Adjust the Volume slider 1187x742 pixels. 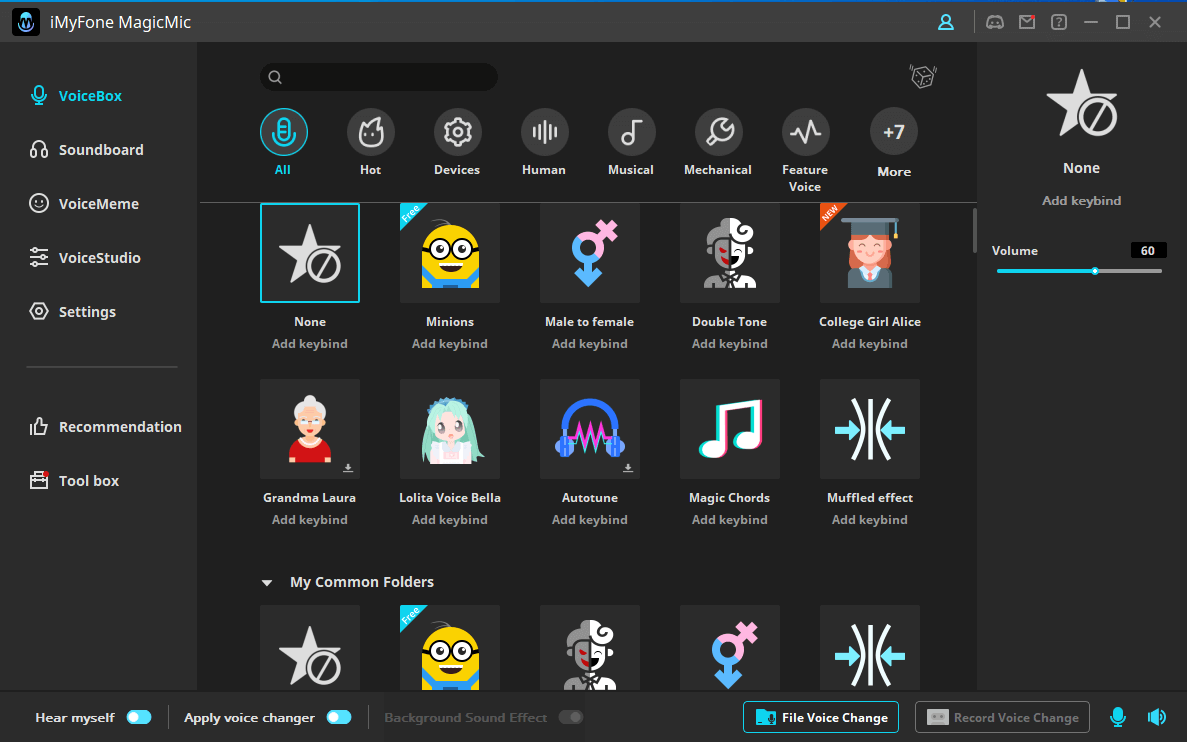1080,271
